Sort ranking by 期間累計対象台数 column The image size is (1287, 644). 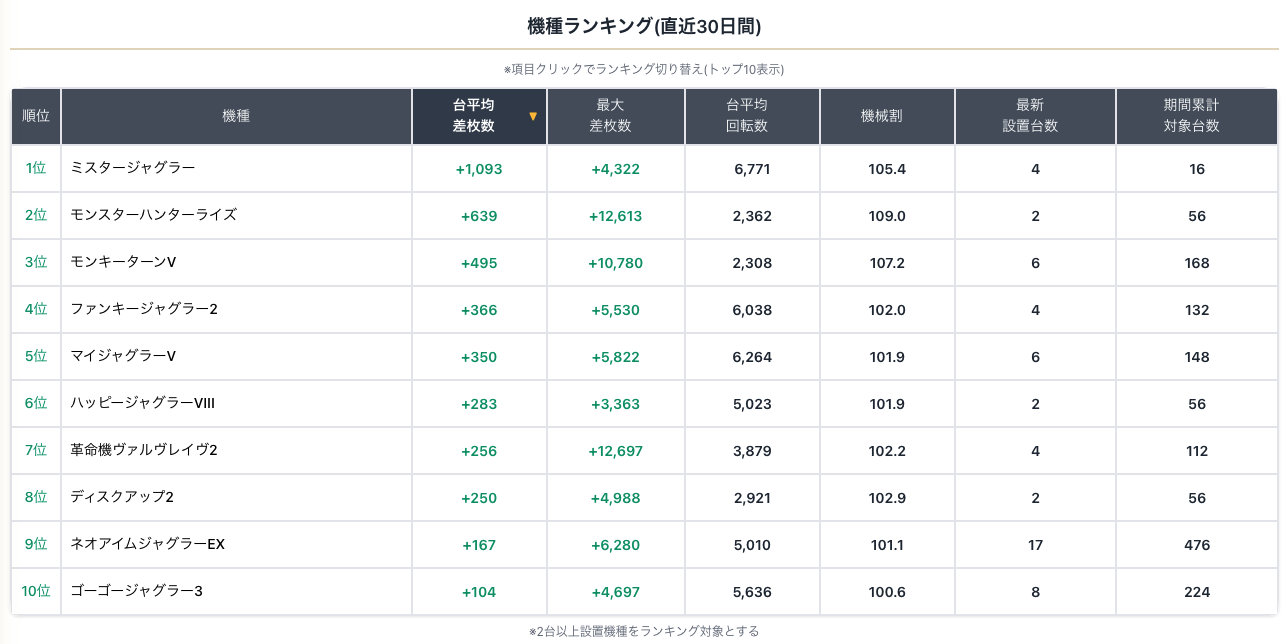[1195, 116]
